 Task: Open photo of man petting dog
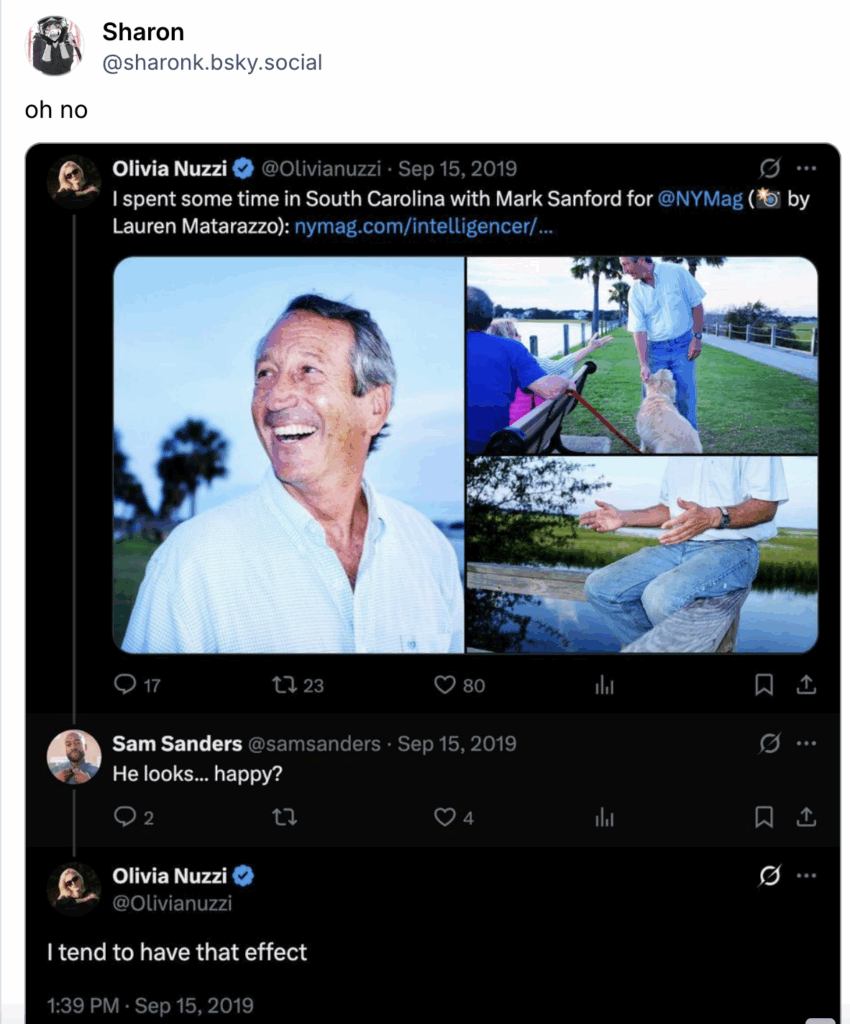click(642, 355)
